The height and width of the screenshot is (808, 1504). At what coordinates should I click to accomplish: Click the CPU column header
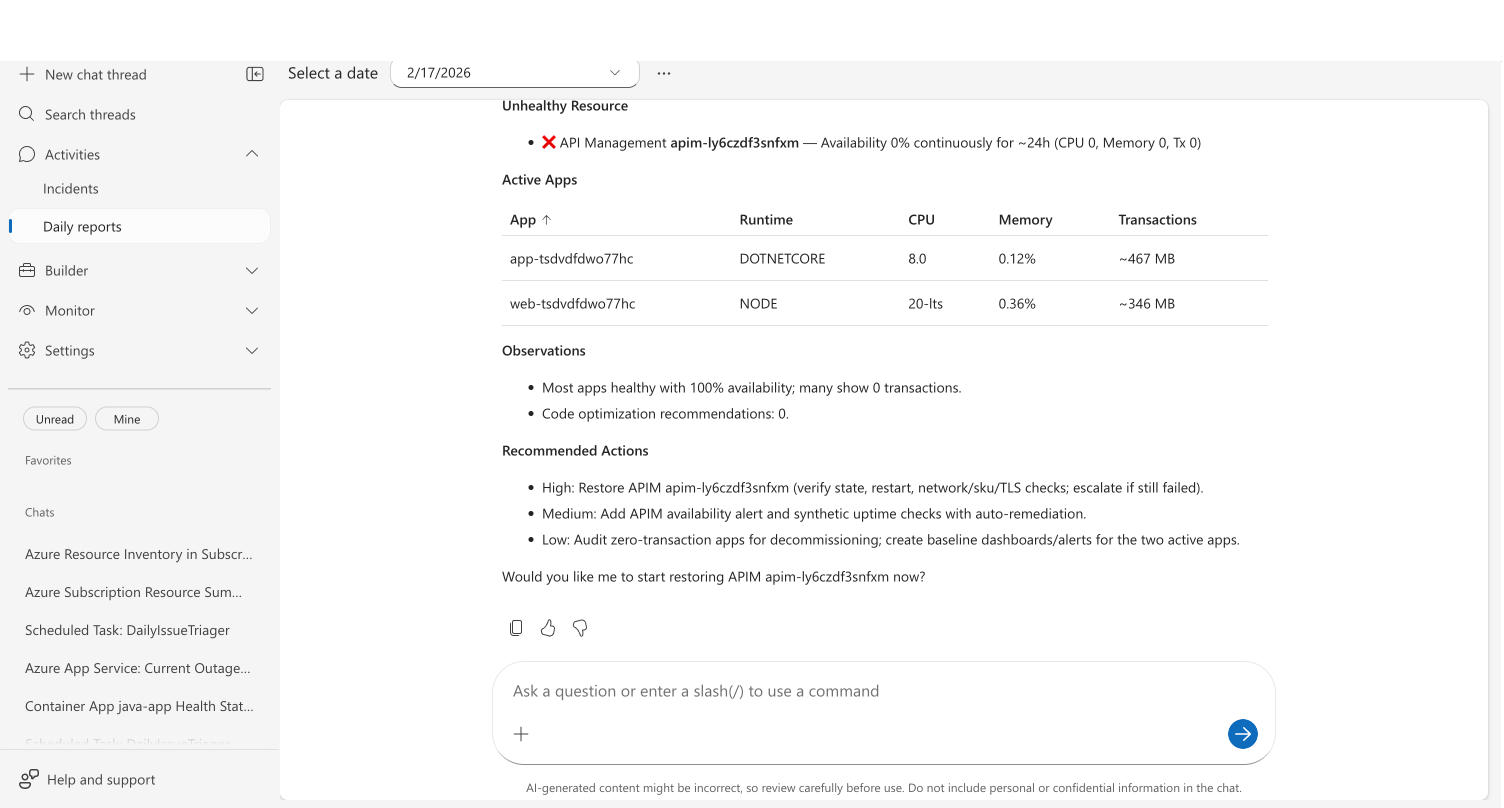(x=921, y=220)
